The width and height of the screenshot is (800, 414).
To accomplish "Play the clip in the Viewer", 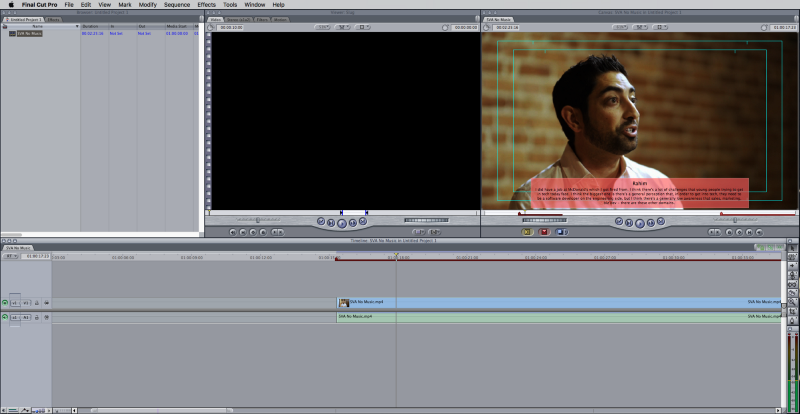I will pyautogui.click(x=342, y=224).
